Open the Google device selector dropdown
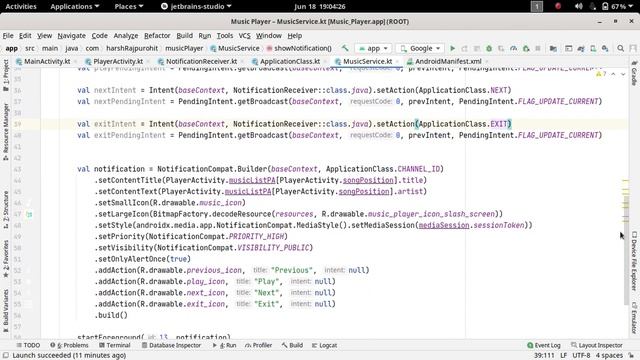This screenshot has width=640, height=360. (420, 48)
